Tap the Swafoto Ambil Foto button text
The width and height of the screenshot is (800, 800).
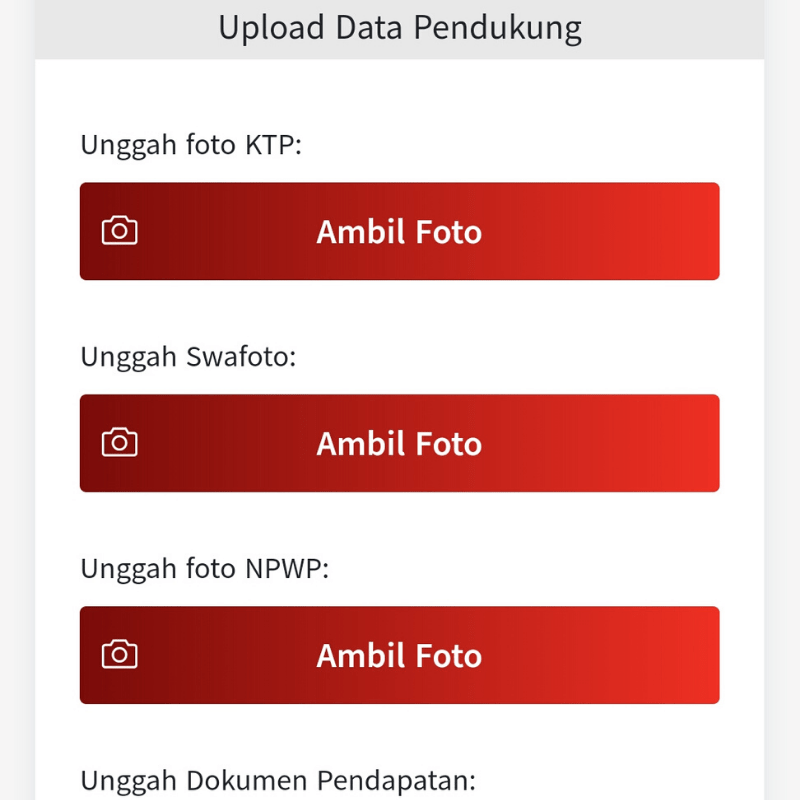[399, 443]
